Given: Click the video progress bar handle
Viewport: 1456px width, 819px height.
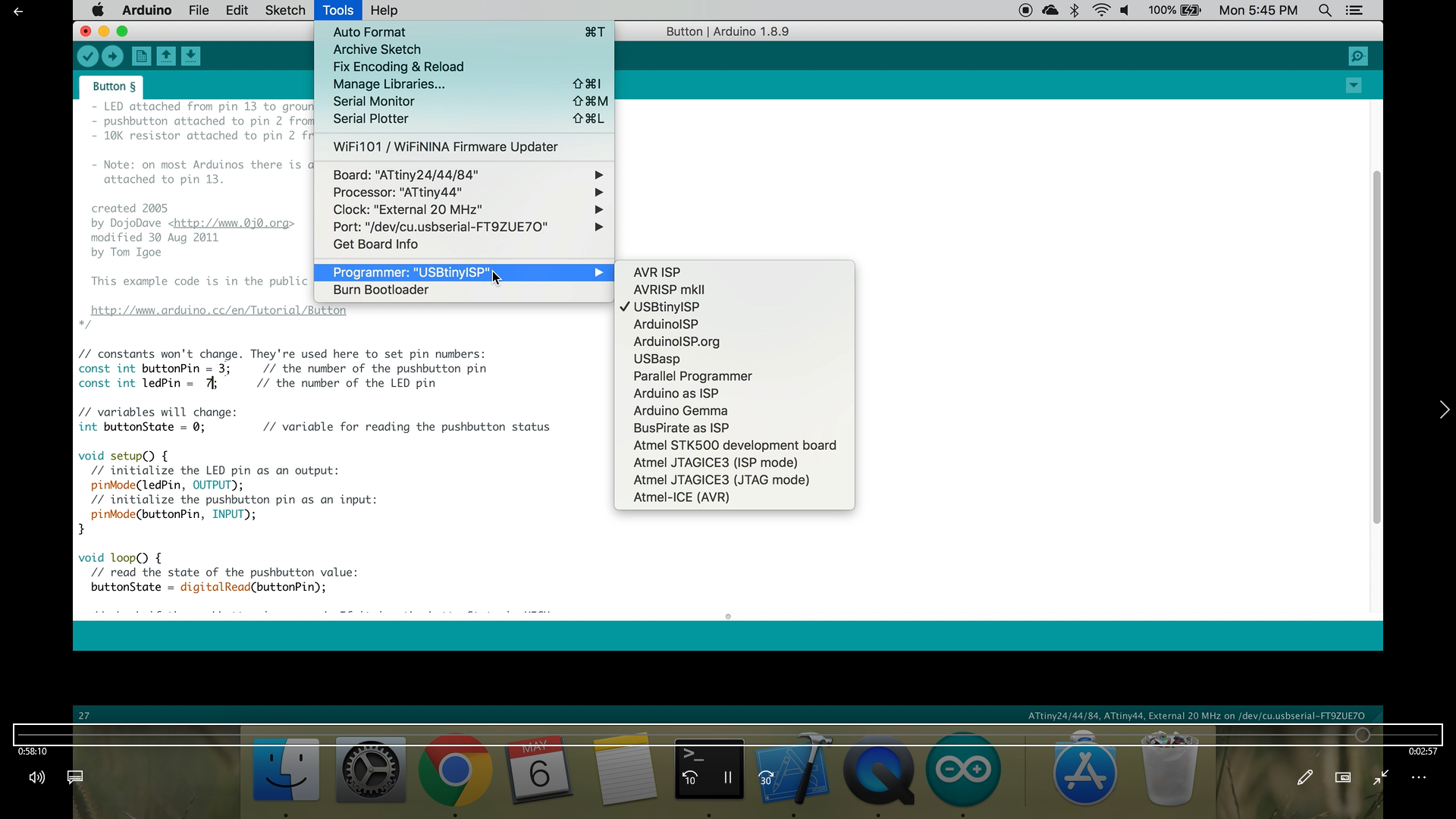Looking at the screenshot, I should pos(1363,735).
